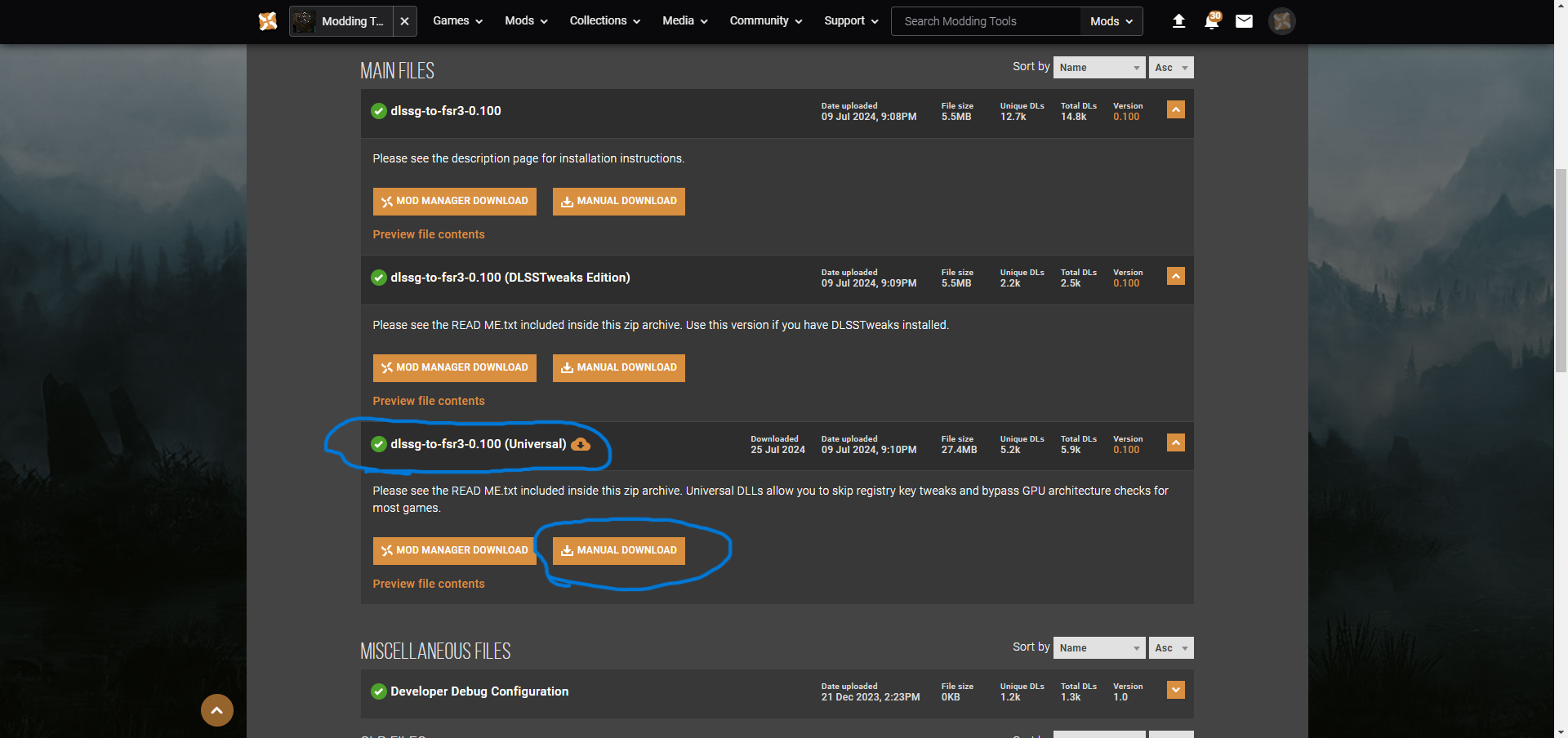Open the Community menu

click(765, 21)
